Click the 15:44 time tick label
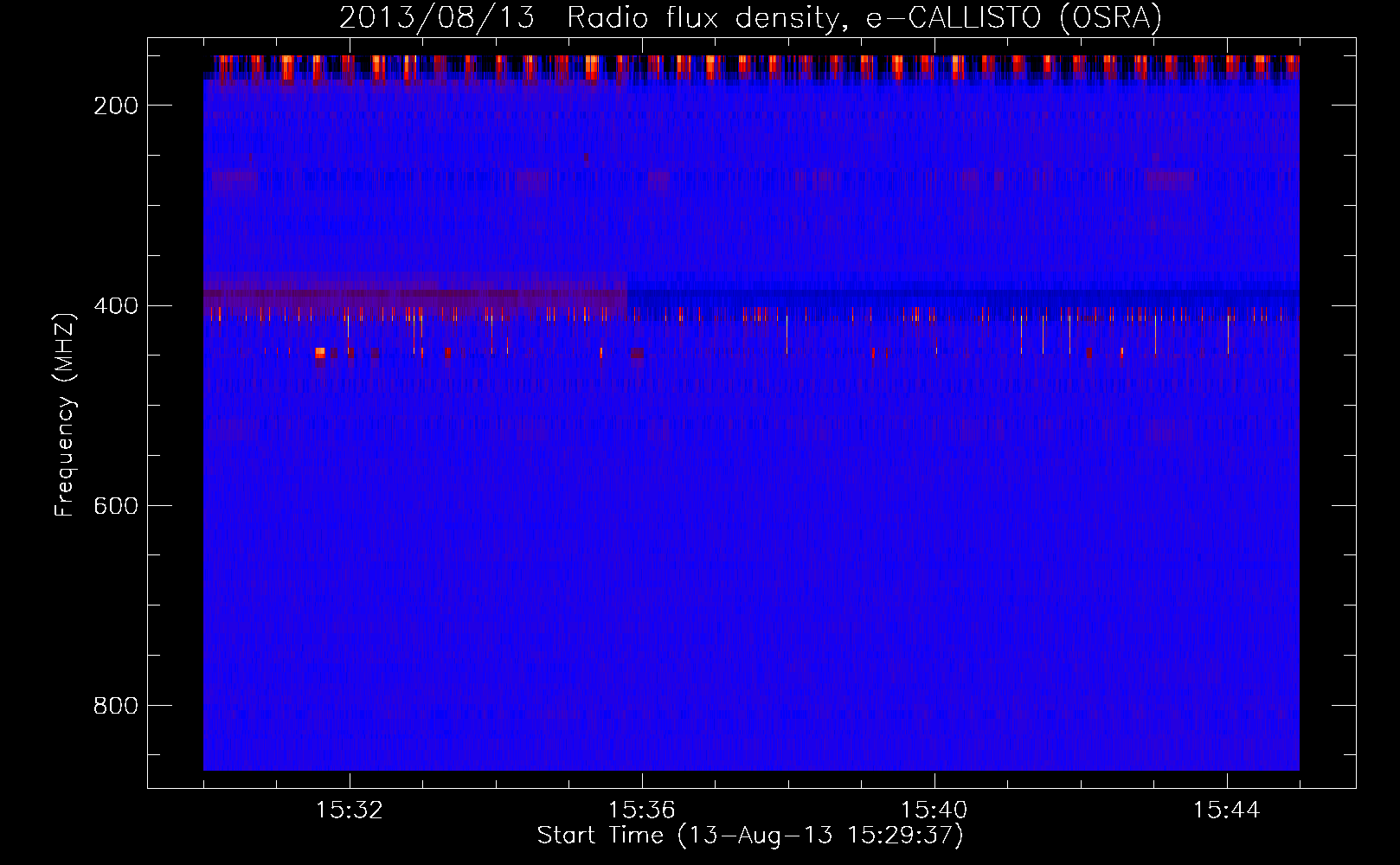The height and width of the screenshot is (865, 1400). pyautogui.click(x=1227, y=811)
